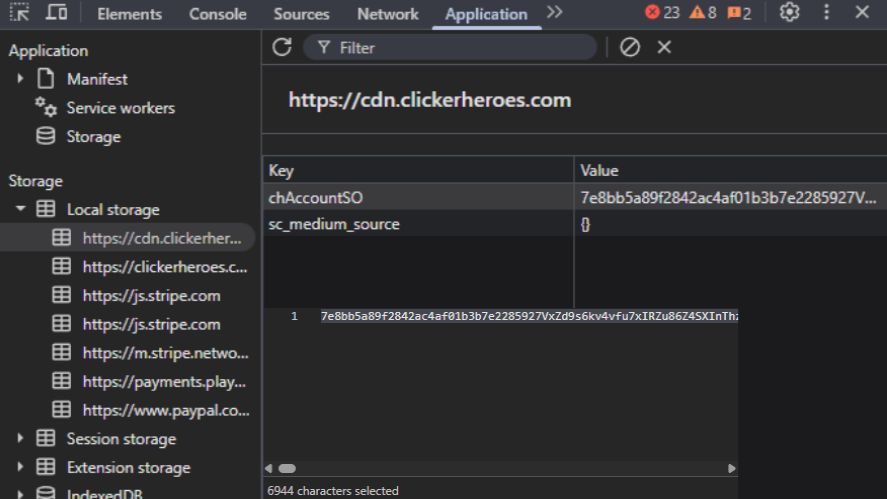Sort by the Key column header
The height and width of the screenshot is (499, 887).
419,170
